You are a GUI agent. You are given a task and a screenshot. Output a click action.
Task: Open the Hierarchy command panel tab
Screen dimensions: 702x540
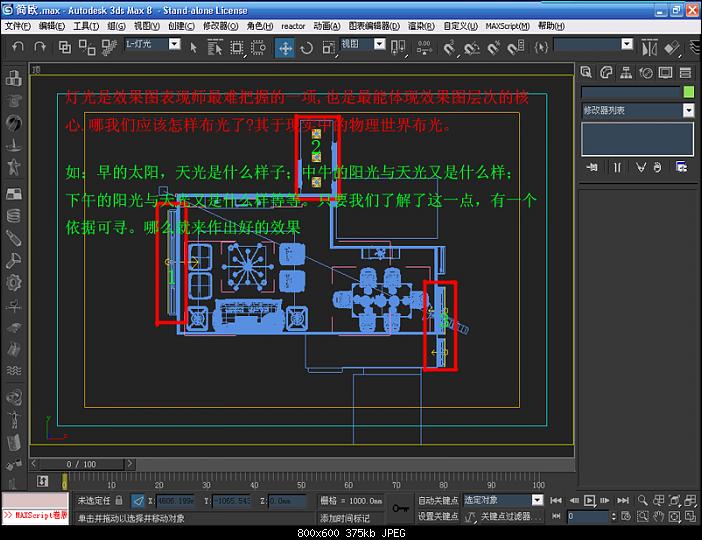(625, 72)
